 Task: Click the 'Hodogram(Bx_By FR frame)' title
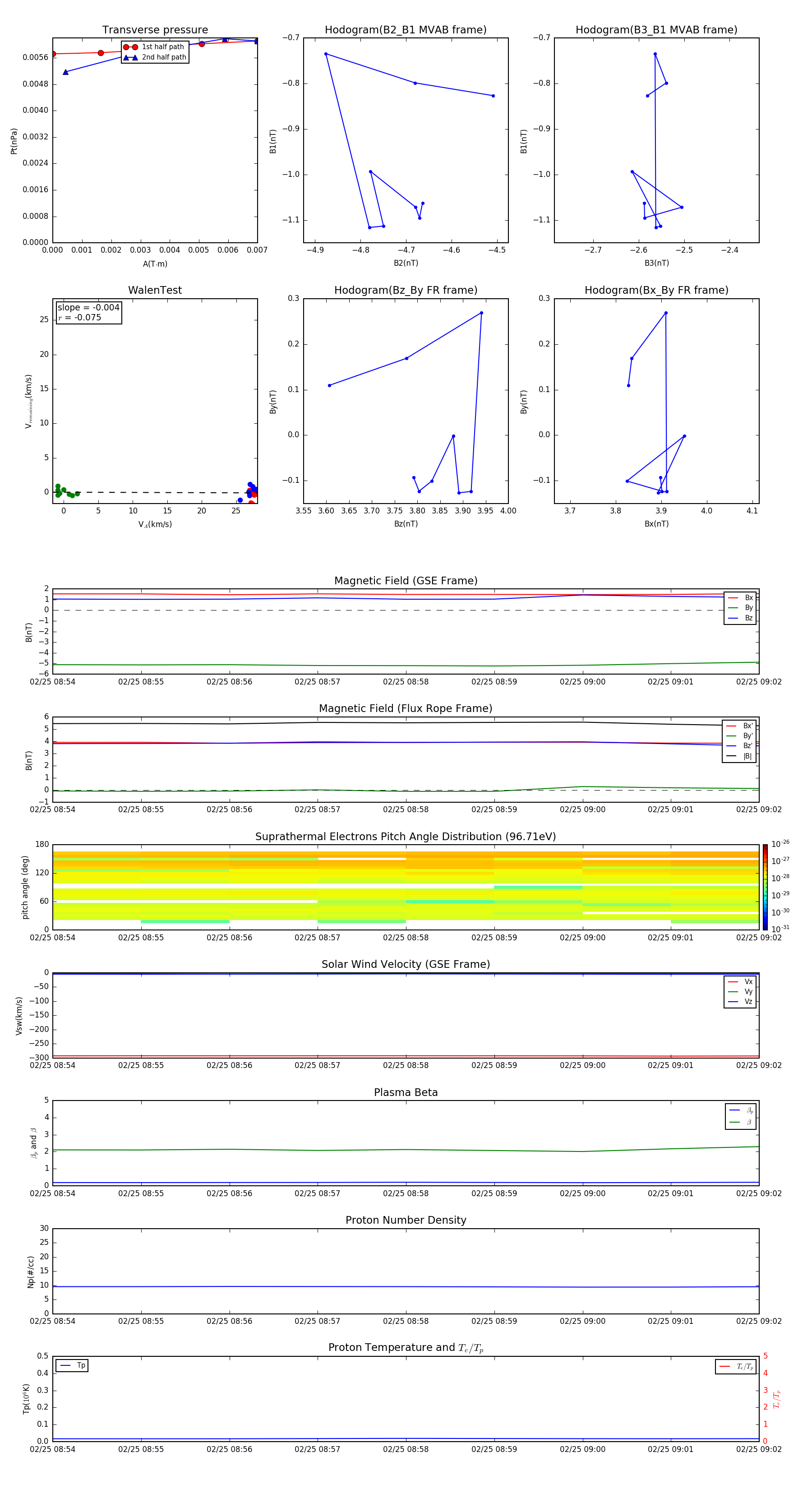656,290
